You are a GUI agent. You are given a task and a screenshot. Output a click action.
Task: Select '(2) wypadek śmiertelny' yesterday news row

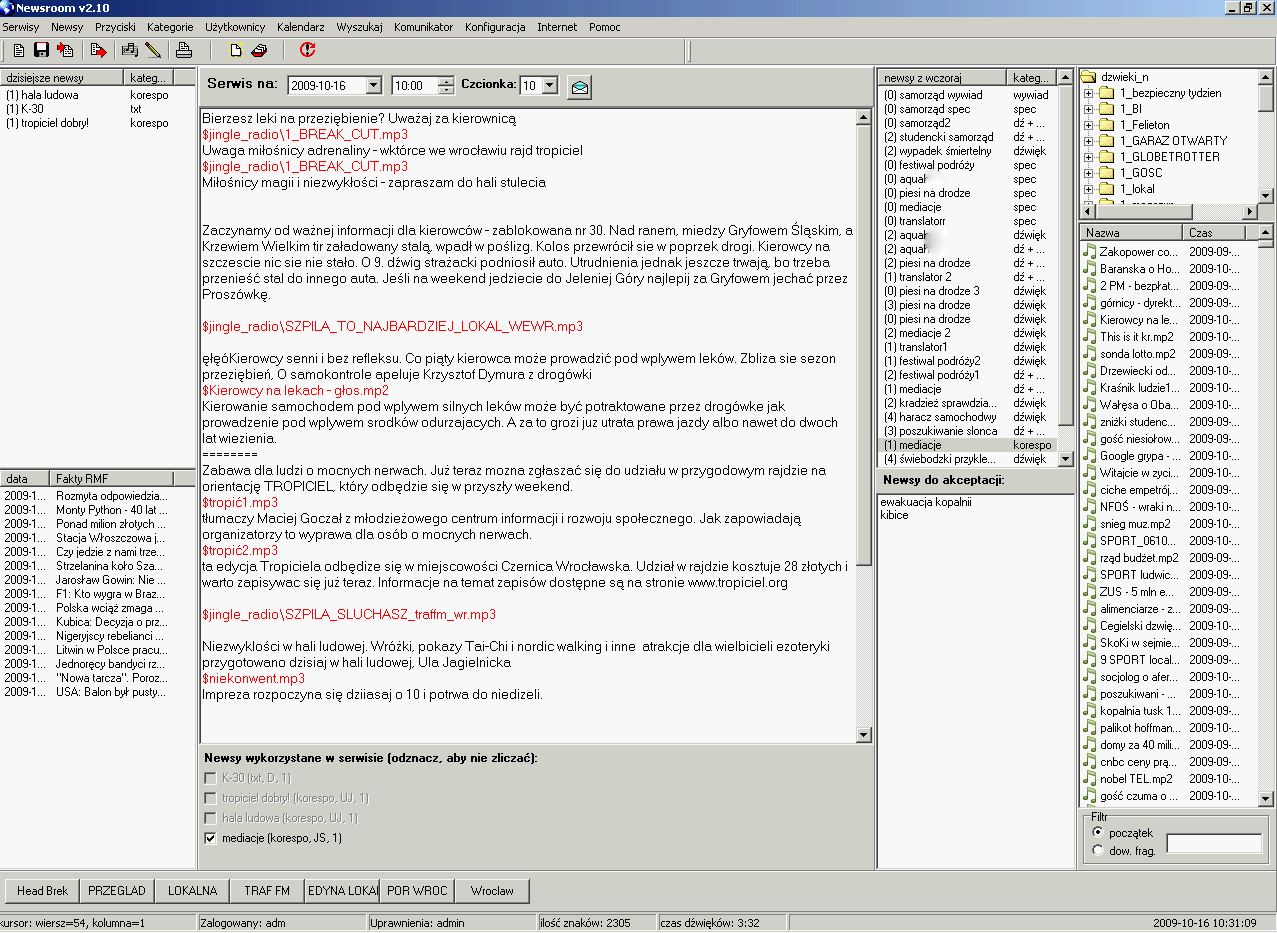(x=967, y=151)
